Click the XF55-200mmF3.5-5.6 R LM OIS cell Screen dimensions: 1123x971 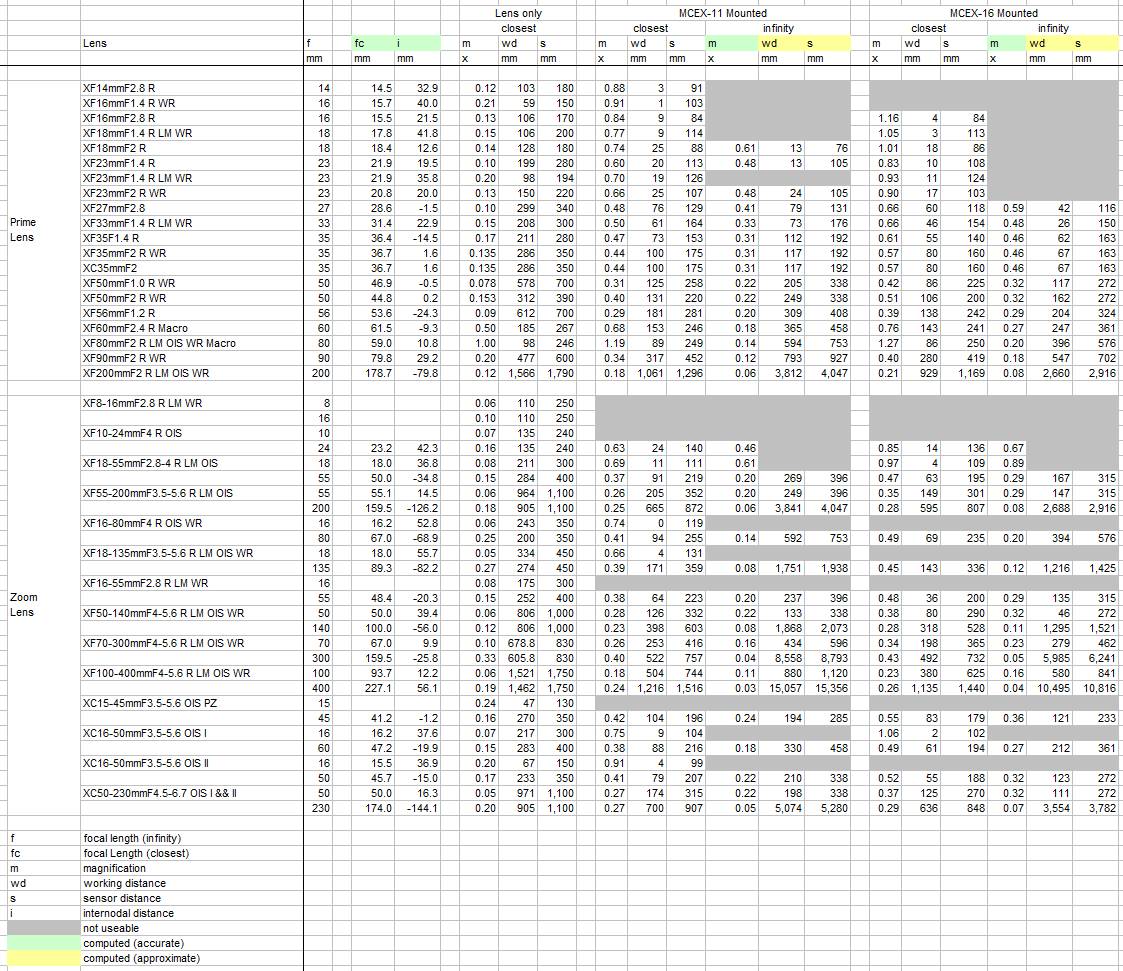(191, 494)
